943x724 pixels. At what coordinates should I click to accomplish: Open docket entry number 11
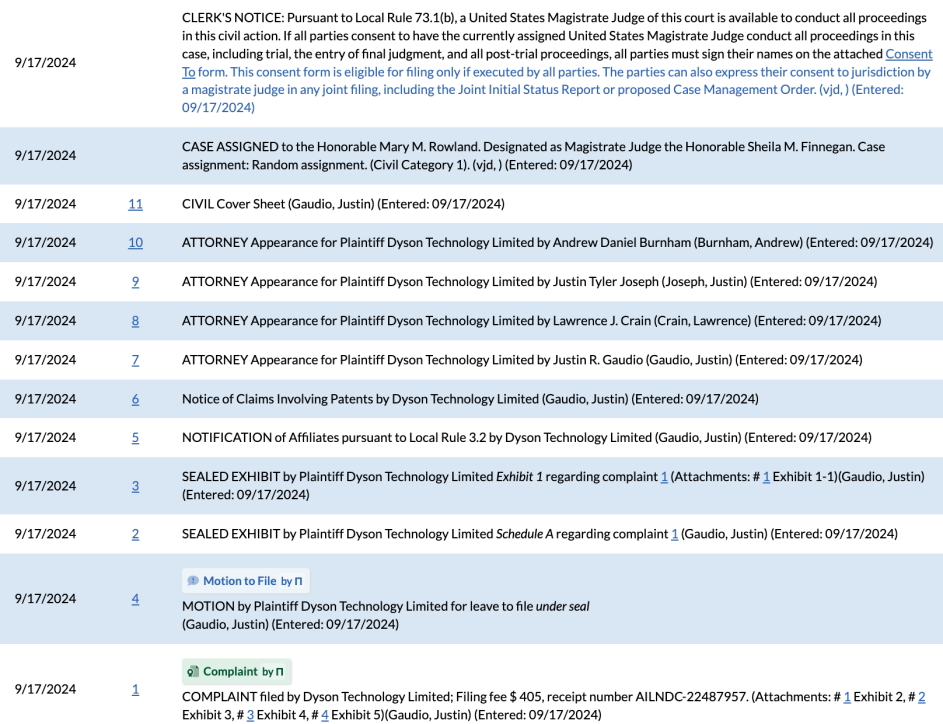tap(135, 204)
